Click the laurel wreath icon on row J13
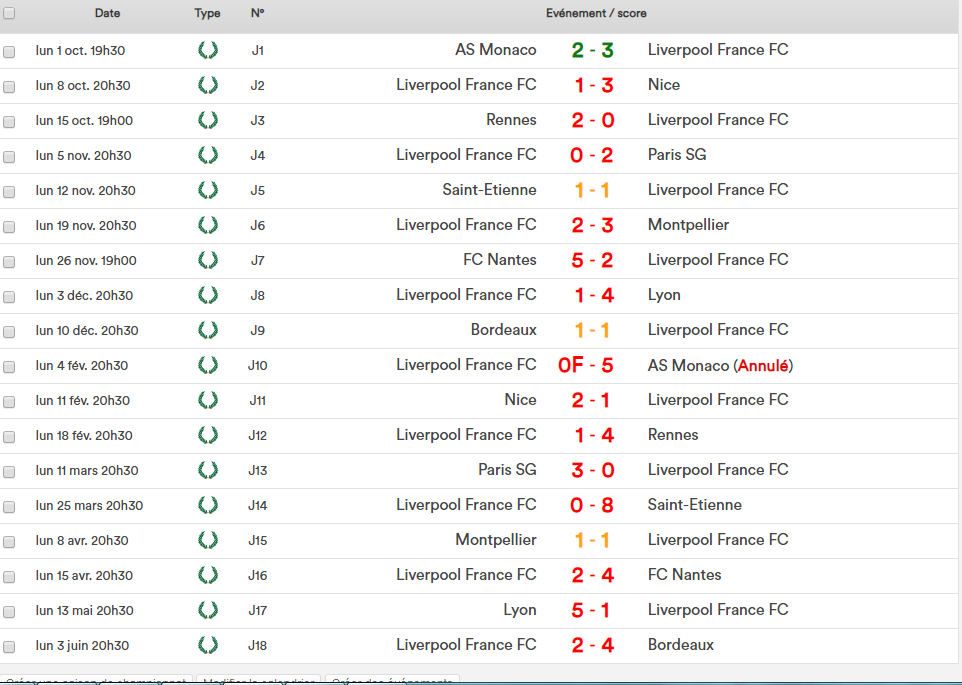The width and height of the screenshot is (962, 685). (208, 470)
